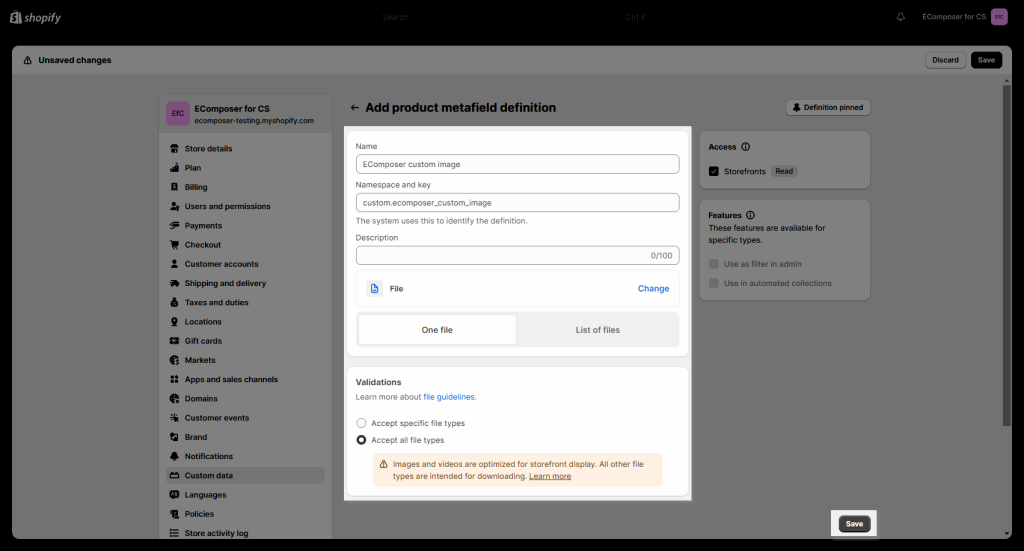Click the top Search bar
The image size is (1024, 551).
[512, 17]
